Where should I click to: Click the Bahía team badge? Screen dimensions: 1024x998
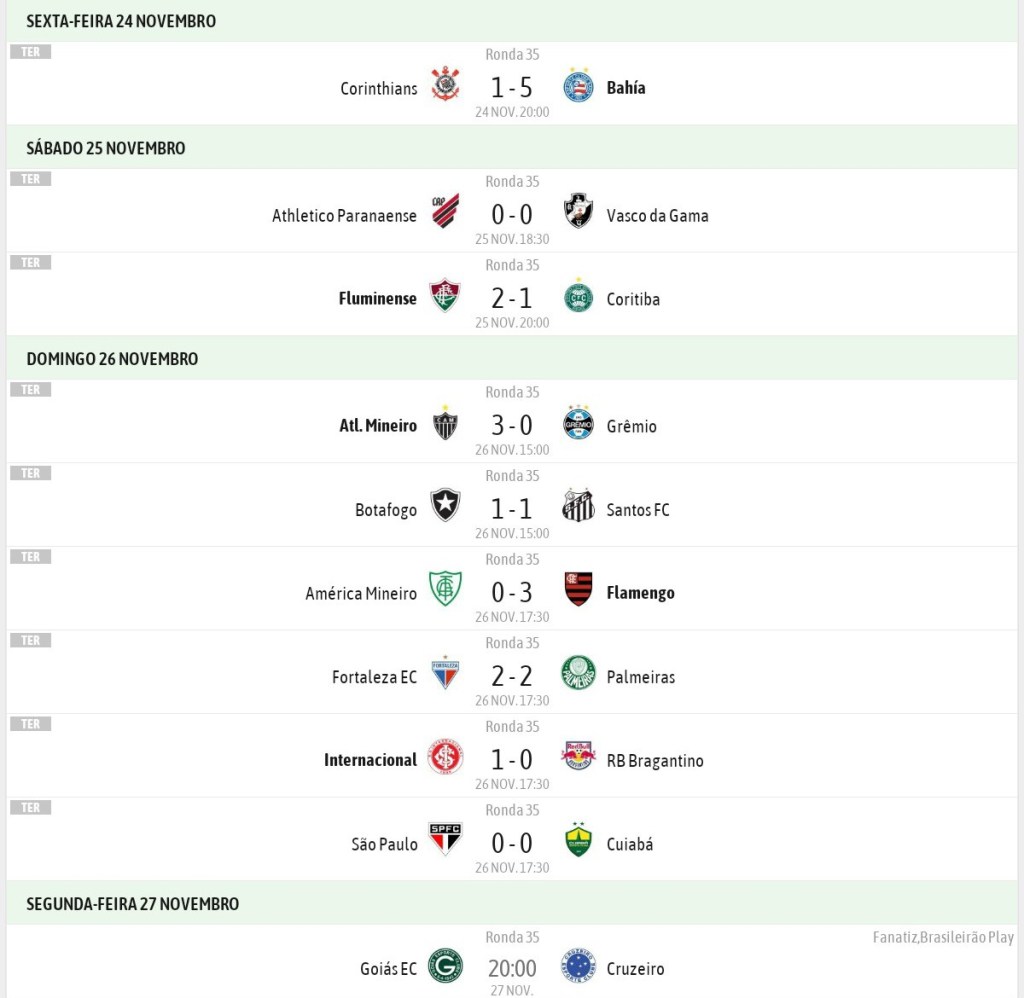point(578,86)
